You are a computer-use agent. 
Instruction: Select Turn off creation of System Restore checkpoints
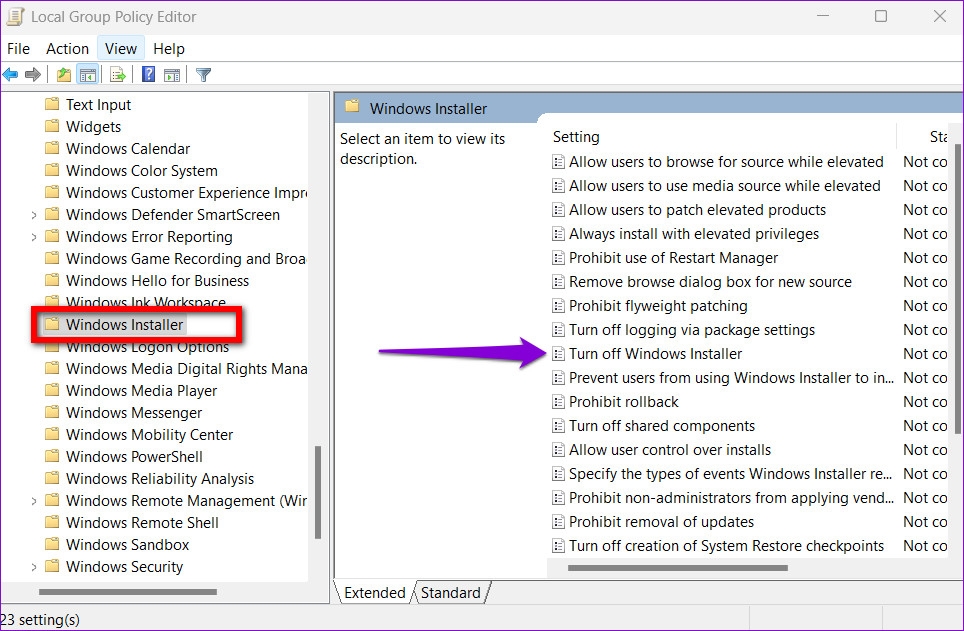[x=726, y=546]
